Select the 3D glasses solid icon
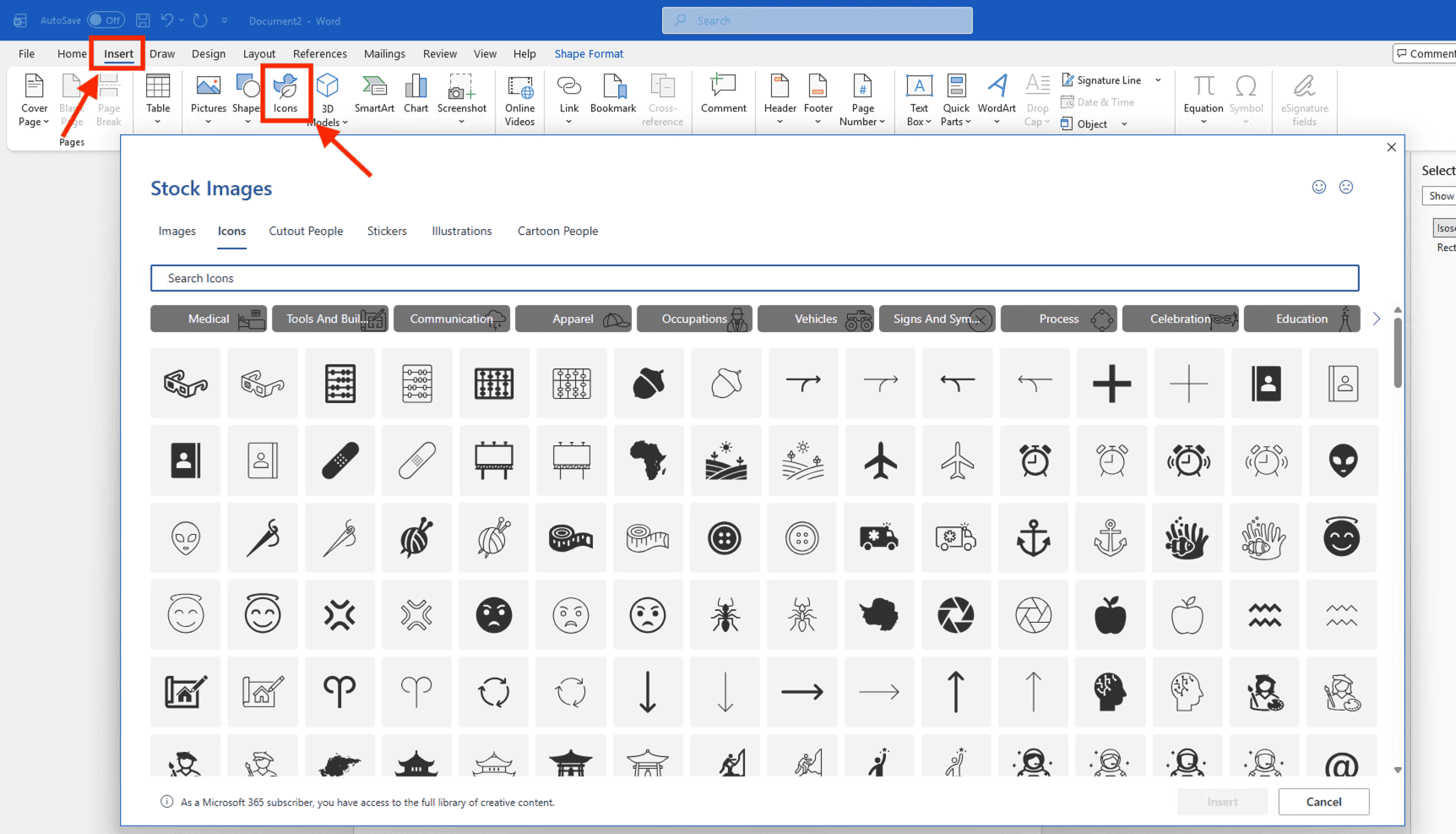The width and height of the screenshot is (1456, 834). coord(186,384)
